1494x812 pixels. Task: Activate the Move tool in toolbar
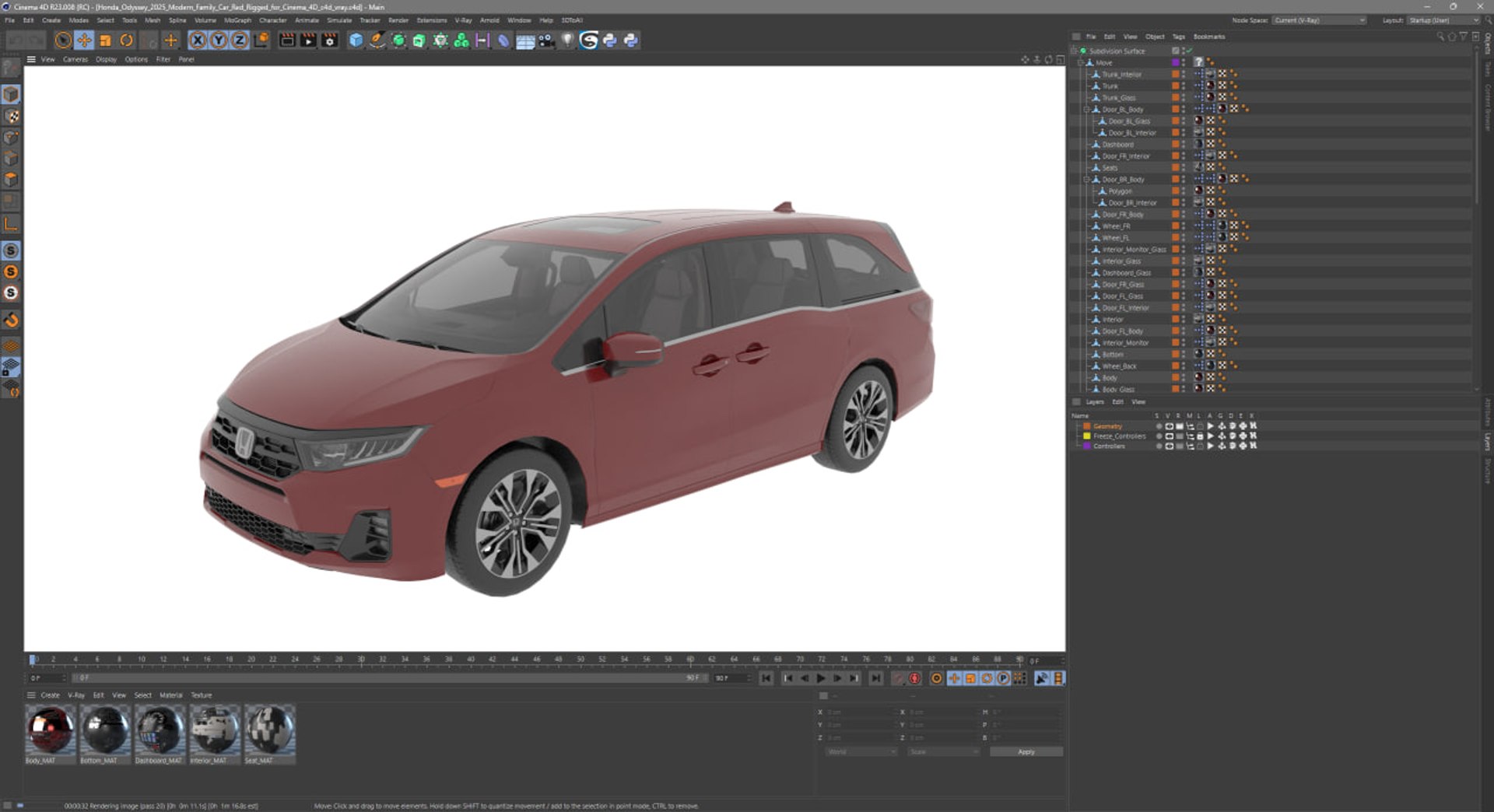84,40
